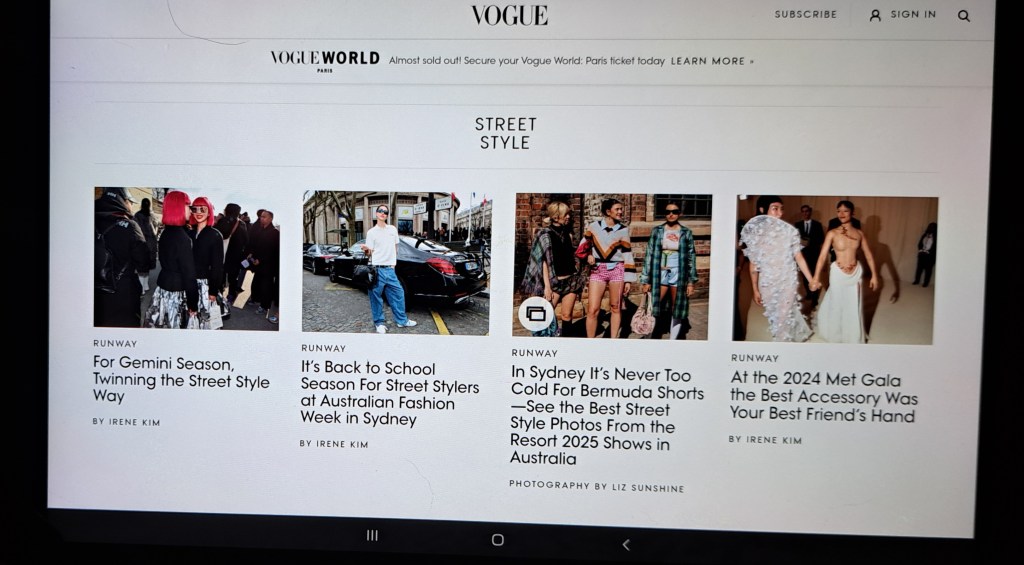The height and width of the screenshot is (565, 1024).
Task: Tap the Android recent apps button
Action: 372,536
